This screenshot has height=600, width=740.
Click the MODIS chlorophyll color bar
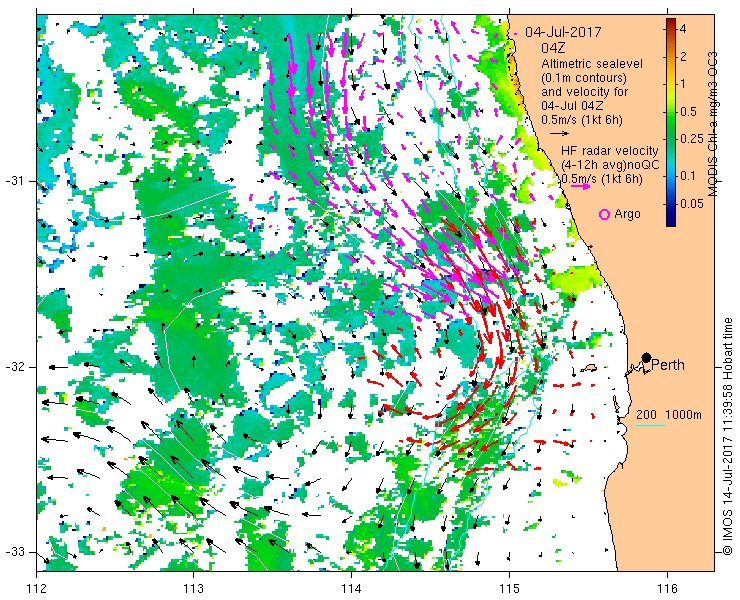671,122
